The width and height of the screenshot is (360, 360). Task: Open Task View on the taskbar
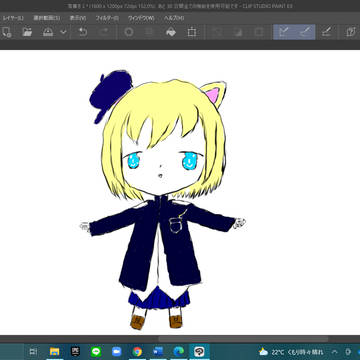[33, 352]
